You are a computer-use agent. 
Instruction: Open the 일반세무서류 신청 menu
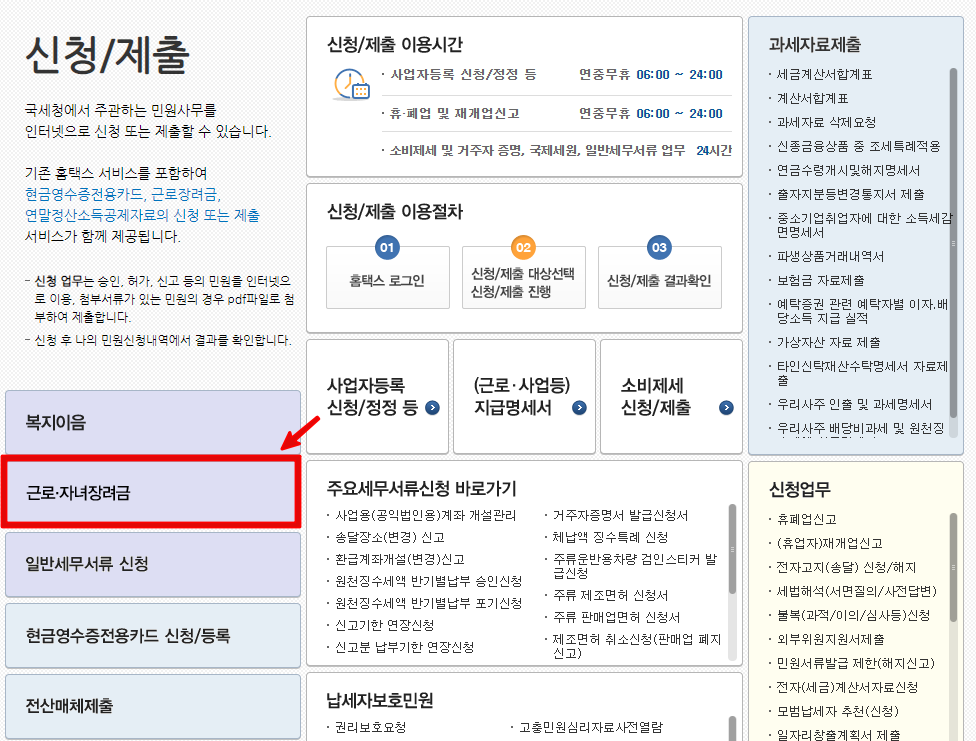pyautogui.click(x=150, y=564)
